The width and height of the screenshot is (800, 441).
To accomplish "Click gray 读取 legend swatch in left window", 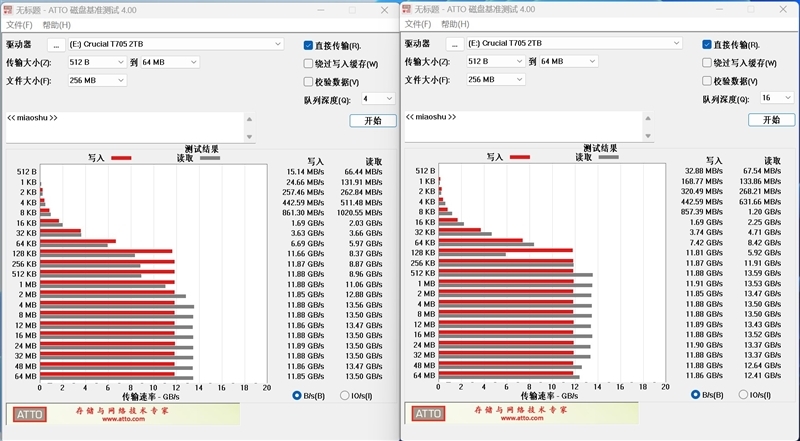I will pyautogui.click(x=210, y=158).
